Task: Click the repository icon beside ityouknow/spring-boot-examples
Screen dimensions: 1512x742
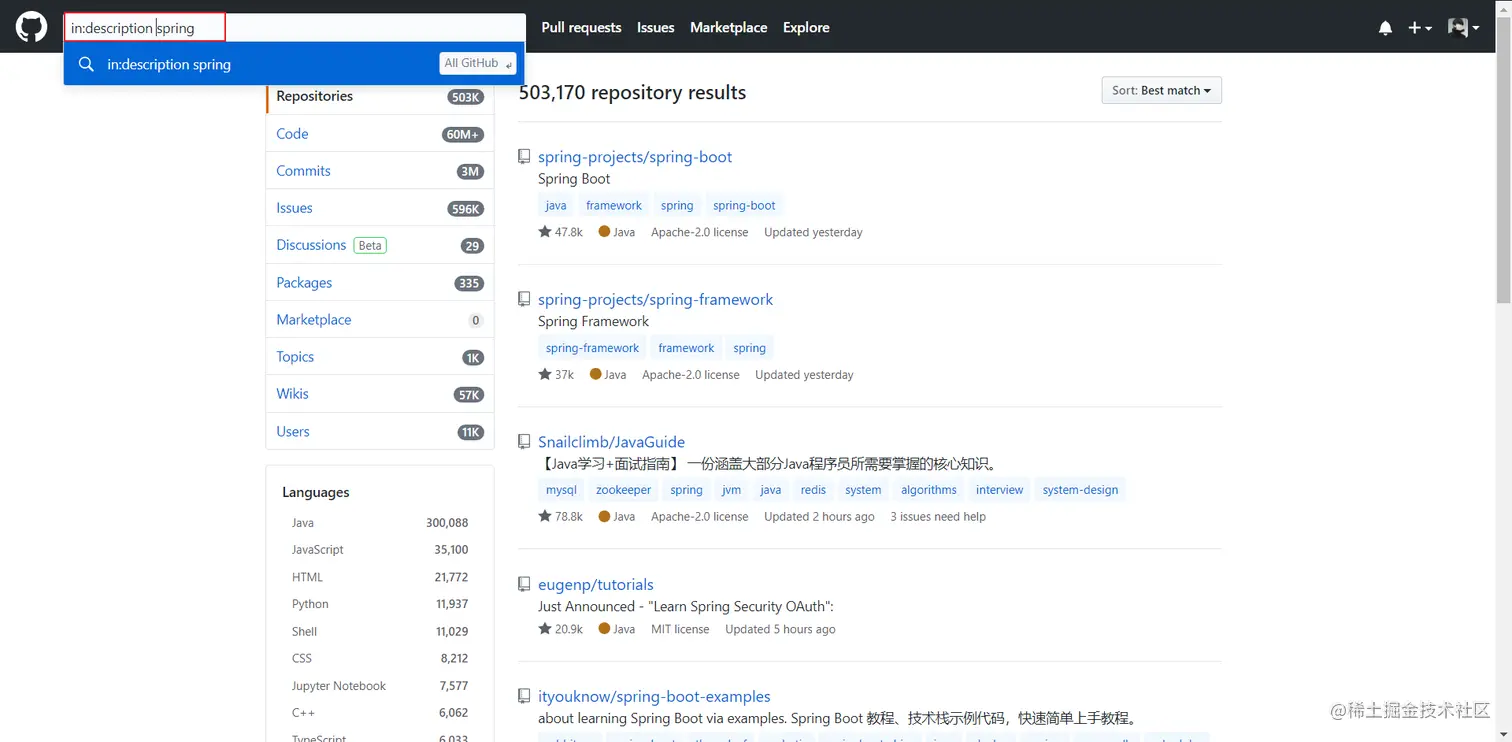Action: click(x=523, y=696)
